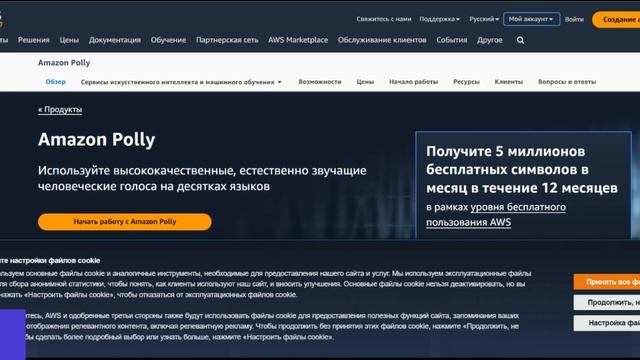
Task: Switch to the Цены tab under Amazon Polly
Action: point(365,82)
